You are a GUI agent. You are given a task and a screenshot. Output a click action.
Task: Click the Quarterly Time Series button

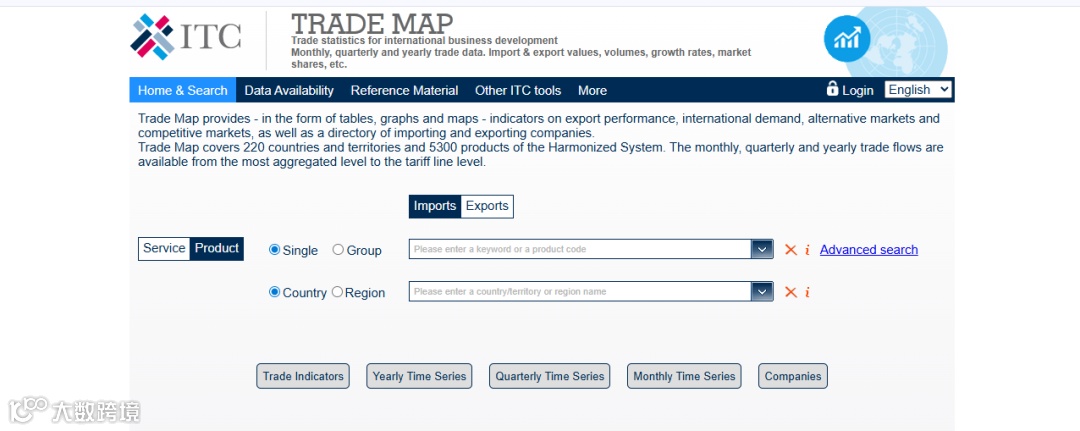550,376
